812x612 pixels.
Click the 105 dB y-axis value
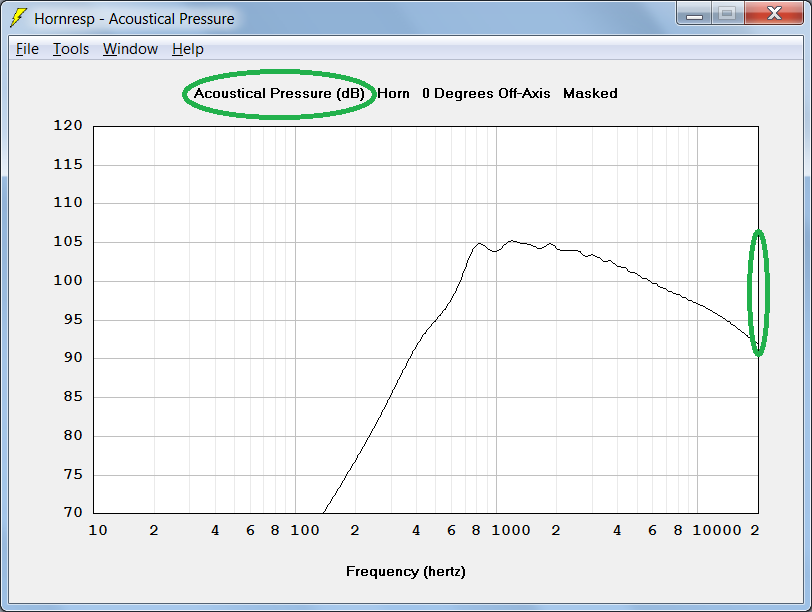pos(68,242)
